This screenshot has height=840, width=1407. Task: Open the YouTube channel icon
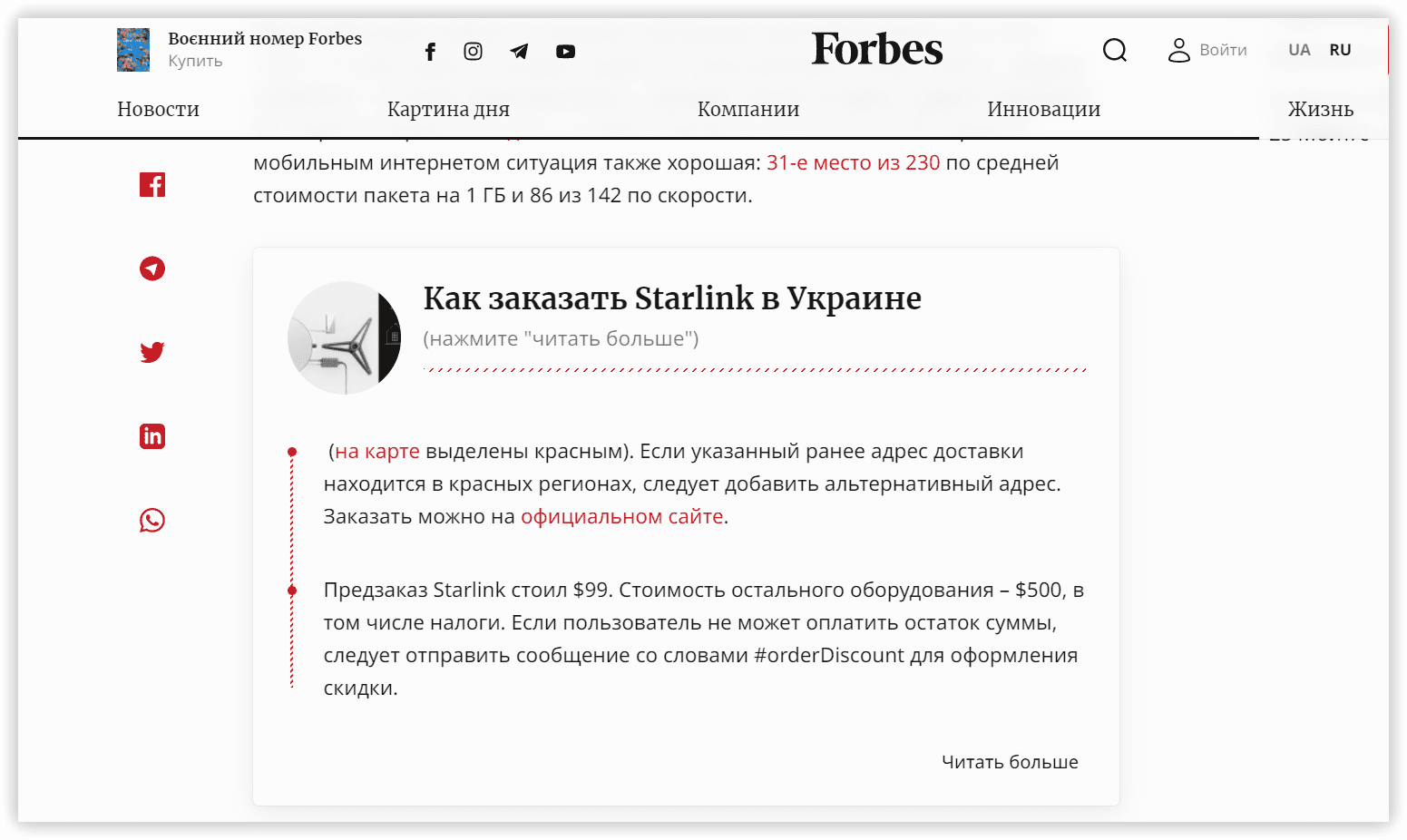[565, 51]
